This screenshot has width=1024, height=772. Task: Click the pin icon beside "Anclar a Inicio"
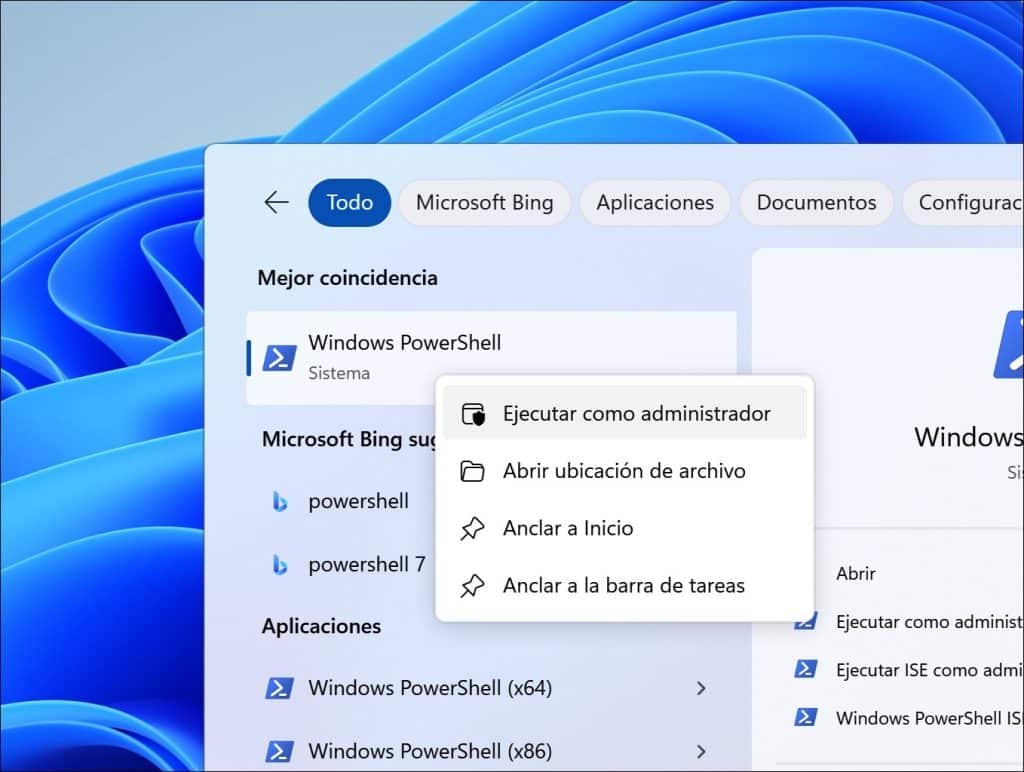471,528
